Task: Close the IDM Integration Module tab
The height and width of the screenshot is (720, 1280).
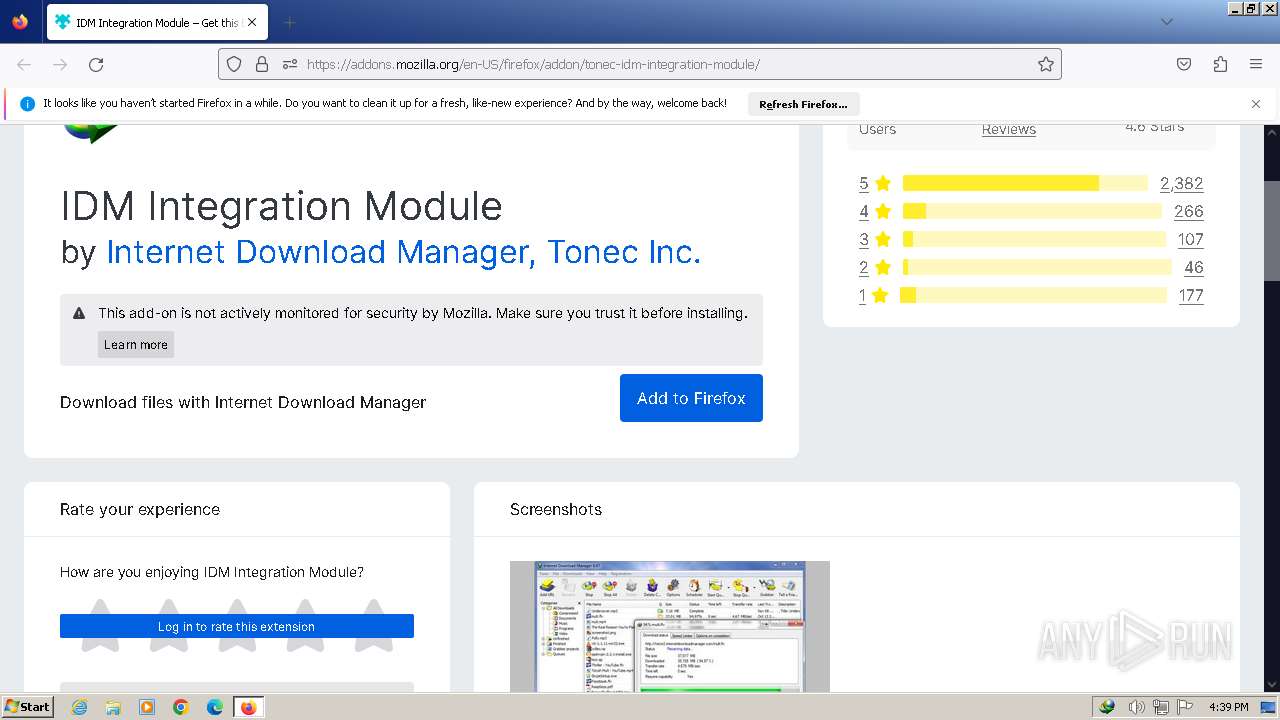Action: [x=251, y=22]
